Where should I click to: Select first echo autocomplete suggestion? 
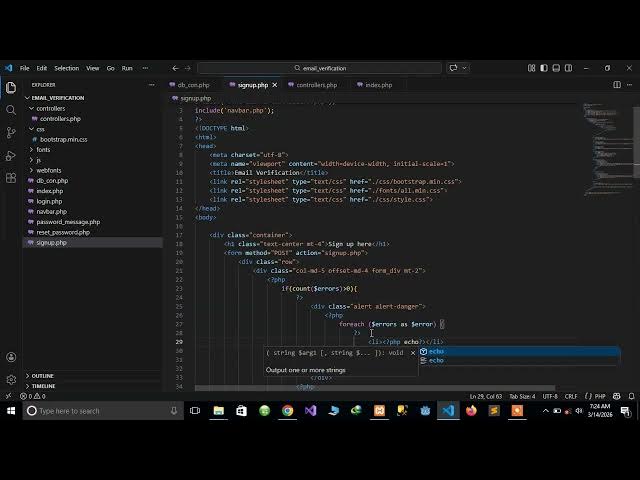(x=519, y=351)
